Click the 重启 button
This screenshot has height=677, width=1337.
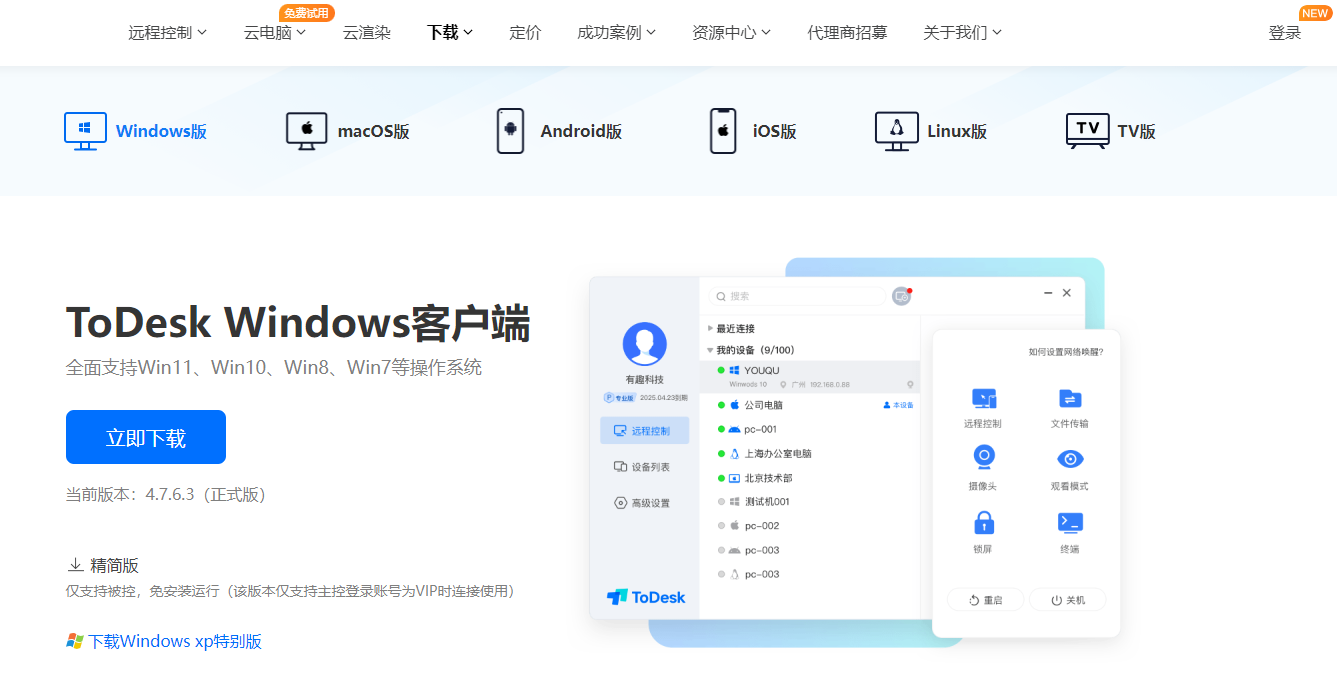(985, 600)
